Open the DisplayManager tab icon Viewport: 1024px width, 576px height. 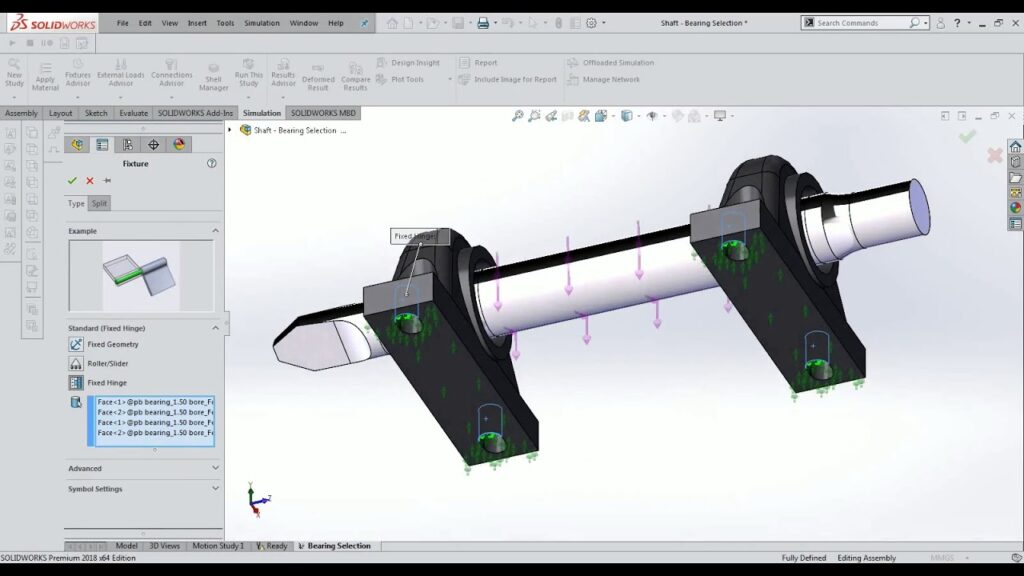[179, 144]
